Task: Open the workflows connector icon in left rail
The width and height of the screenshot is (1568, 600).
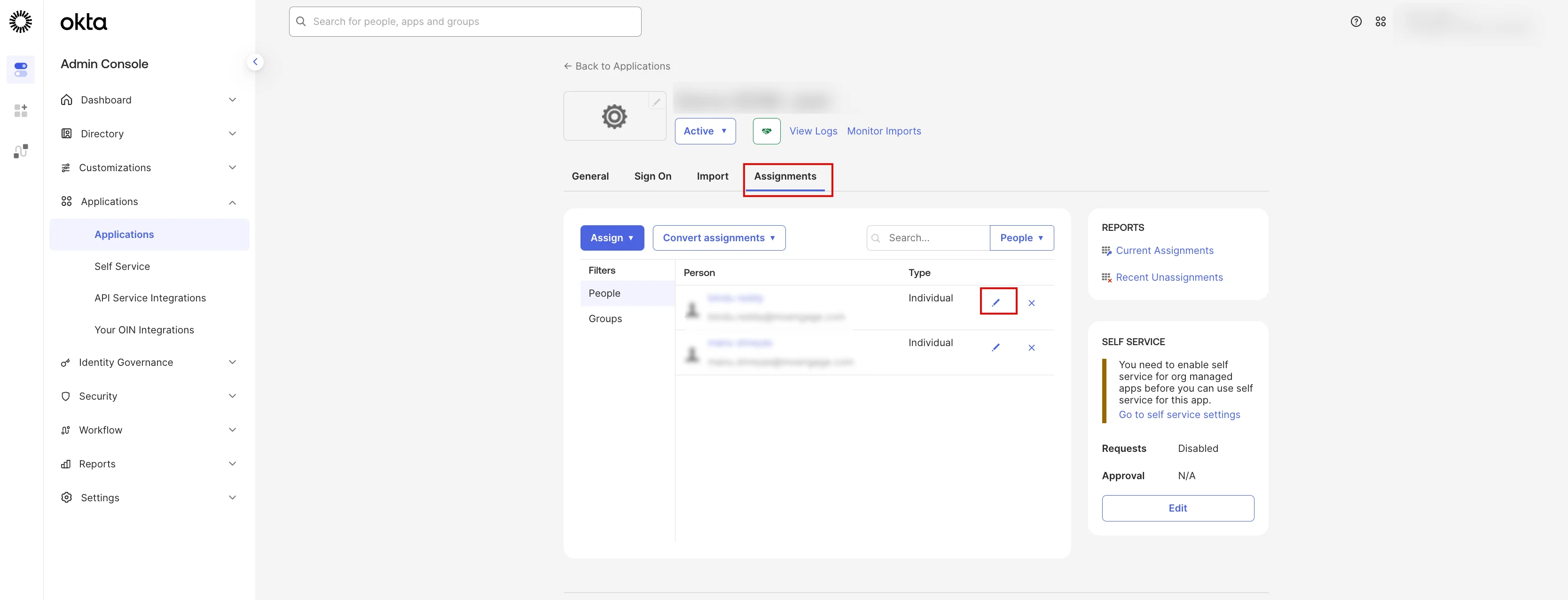Action: tap(21, 151)
